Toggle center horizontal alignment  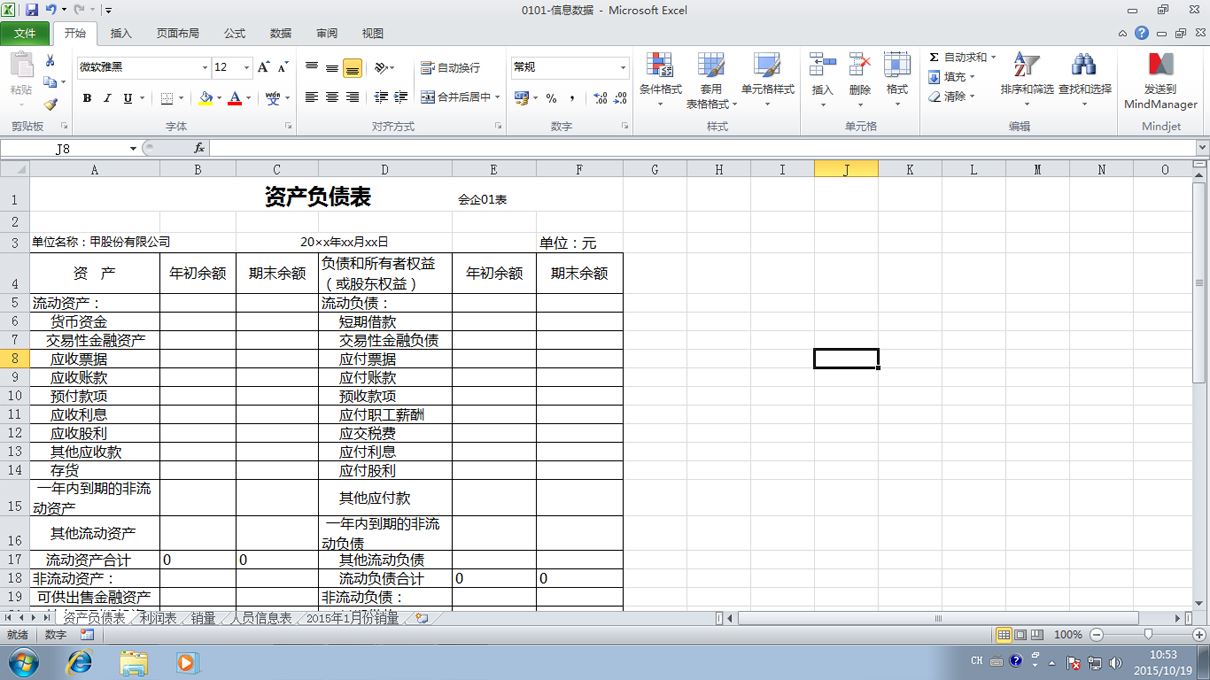332,97
